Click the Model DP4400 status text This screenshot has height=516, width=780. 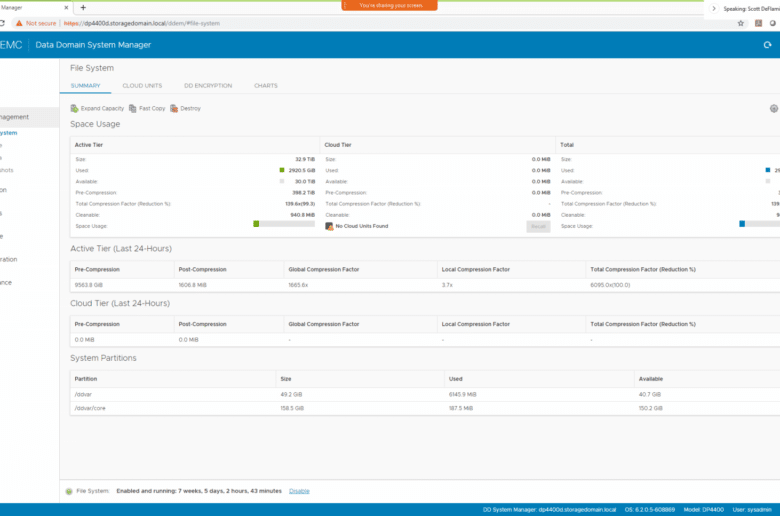tap(703, 510)
